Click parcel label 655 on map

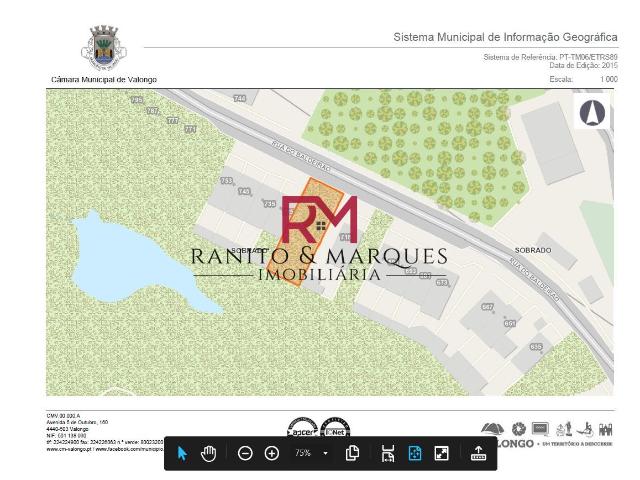click(x=536, y=347)
